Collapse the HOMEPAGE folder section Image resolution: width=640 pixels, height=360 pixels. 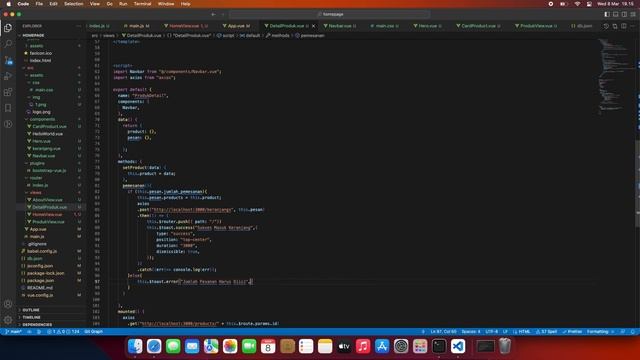pyautogui.click(x=33, y=36)
